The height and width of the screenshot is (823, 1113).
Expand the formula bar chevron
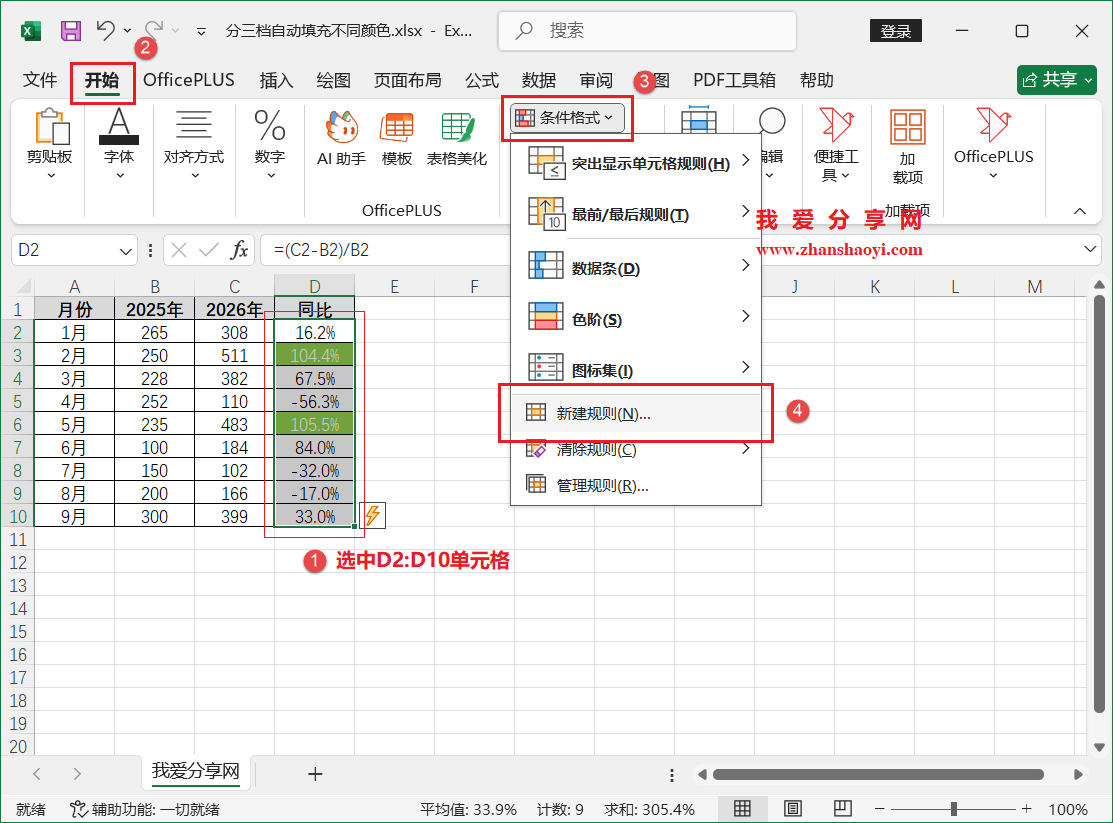(1090, 249)
